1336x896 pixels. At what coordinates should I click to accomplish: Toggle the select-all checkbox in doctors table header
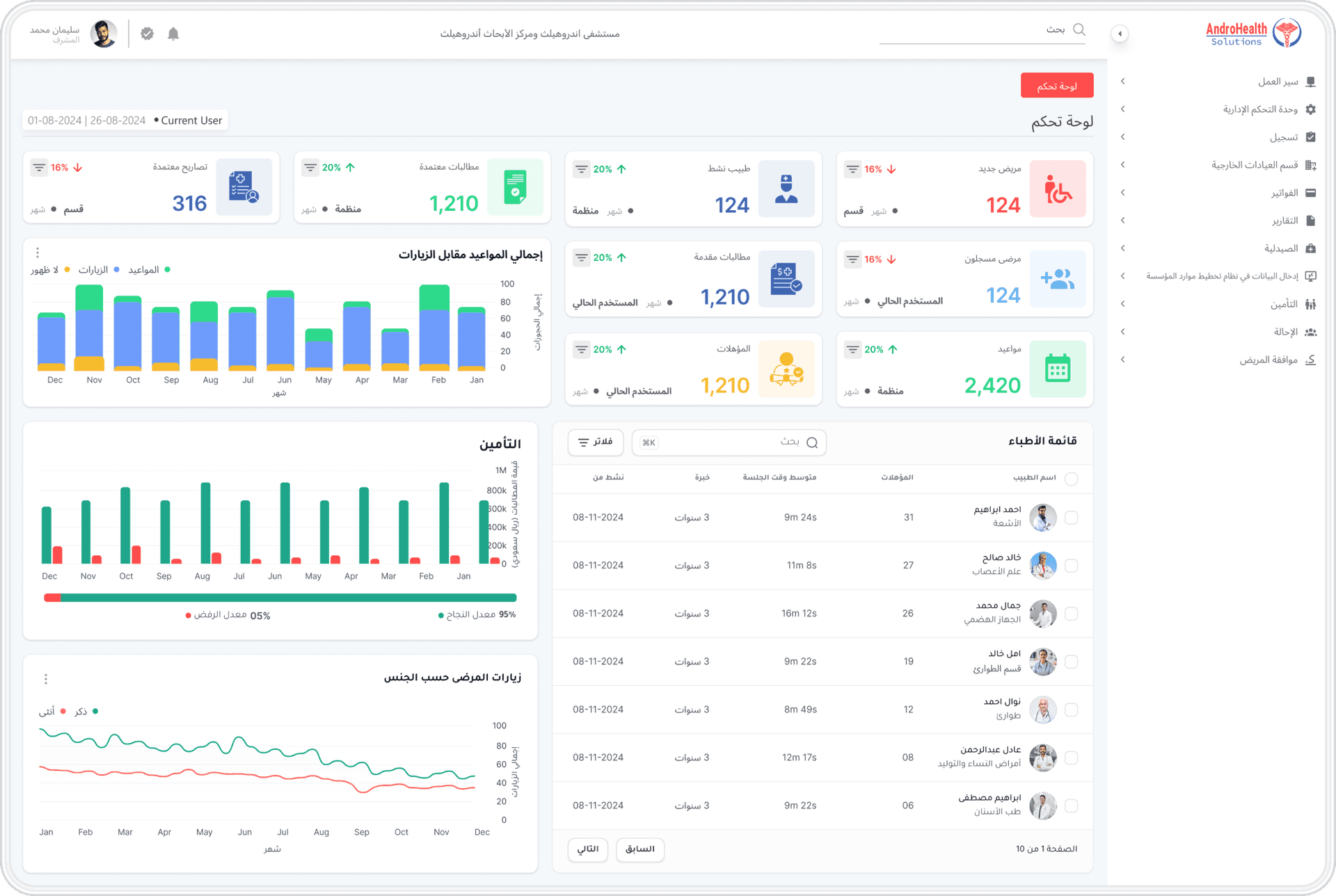tap(1072, 479)
